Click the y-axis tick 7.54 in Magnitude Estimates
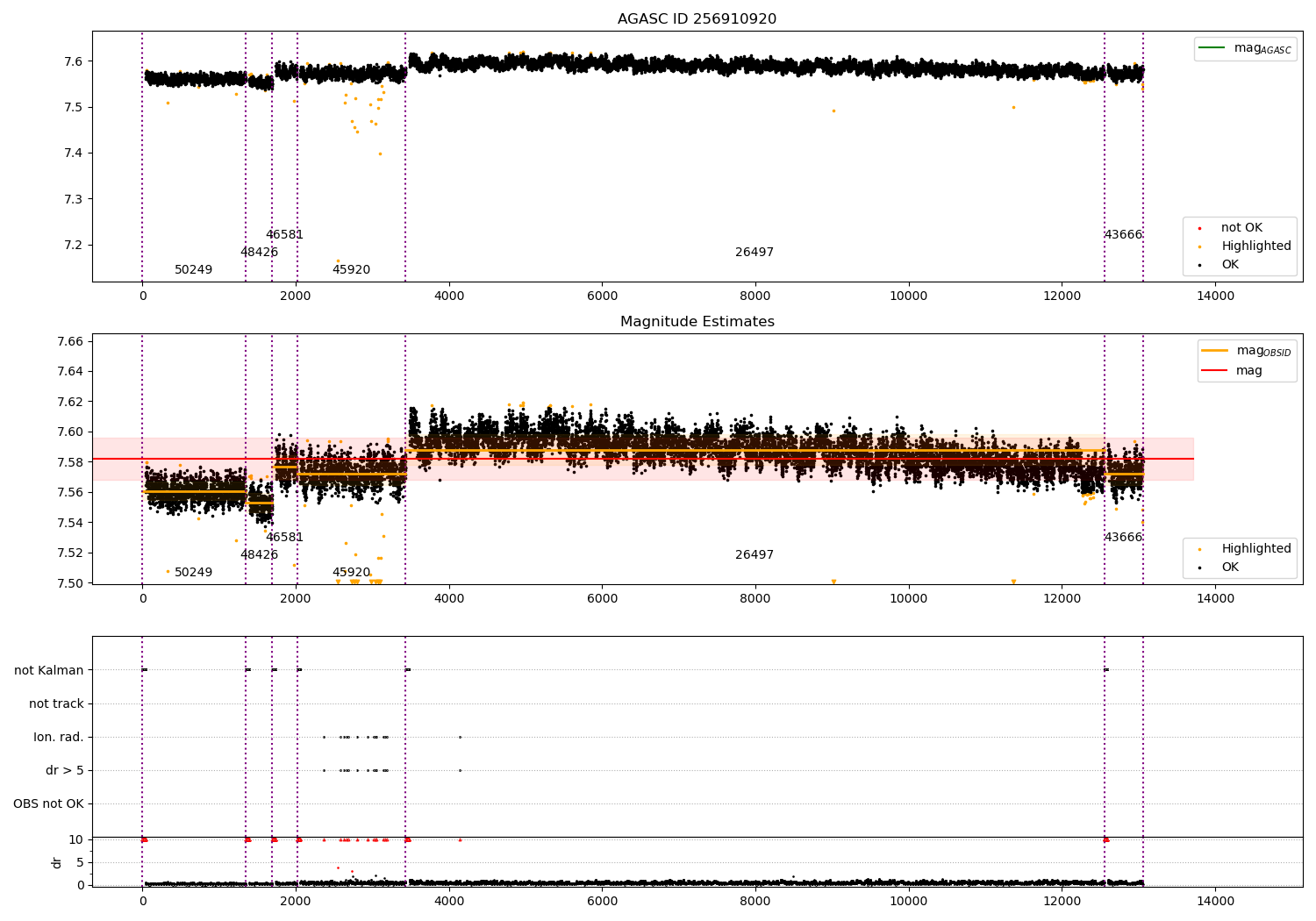 coord(70,523)
